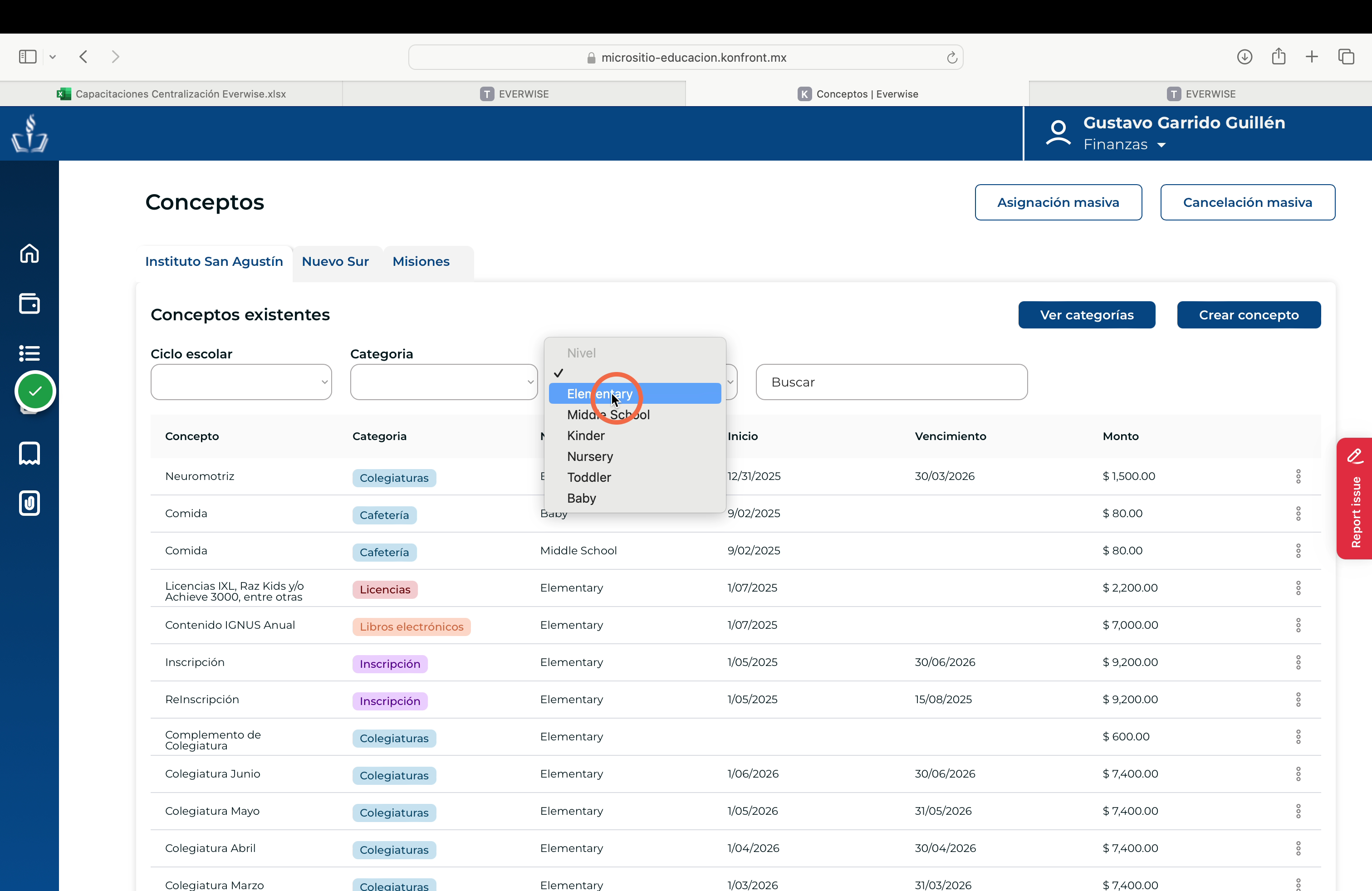The width and height of the screenshot is (1372, 891).
Task: Open options menu for ReInscripción row
Action: (x=1298, y=700)
